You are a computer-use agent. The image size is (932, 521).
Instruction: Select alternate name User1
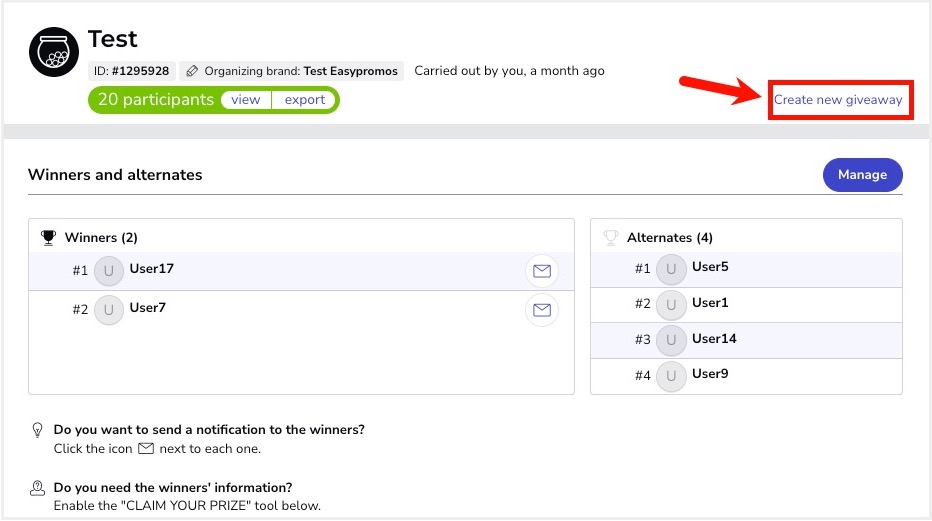[x=710, y=303]
